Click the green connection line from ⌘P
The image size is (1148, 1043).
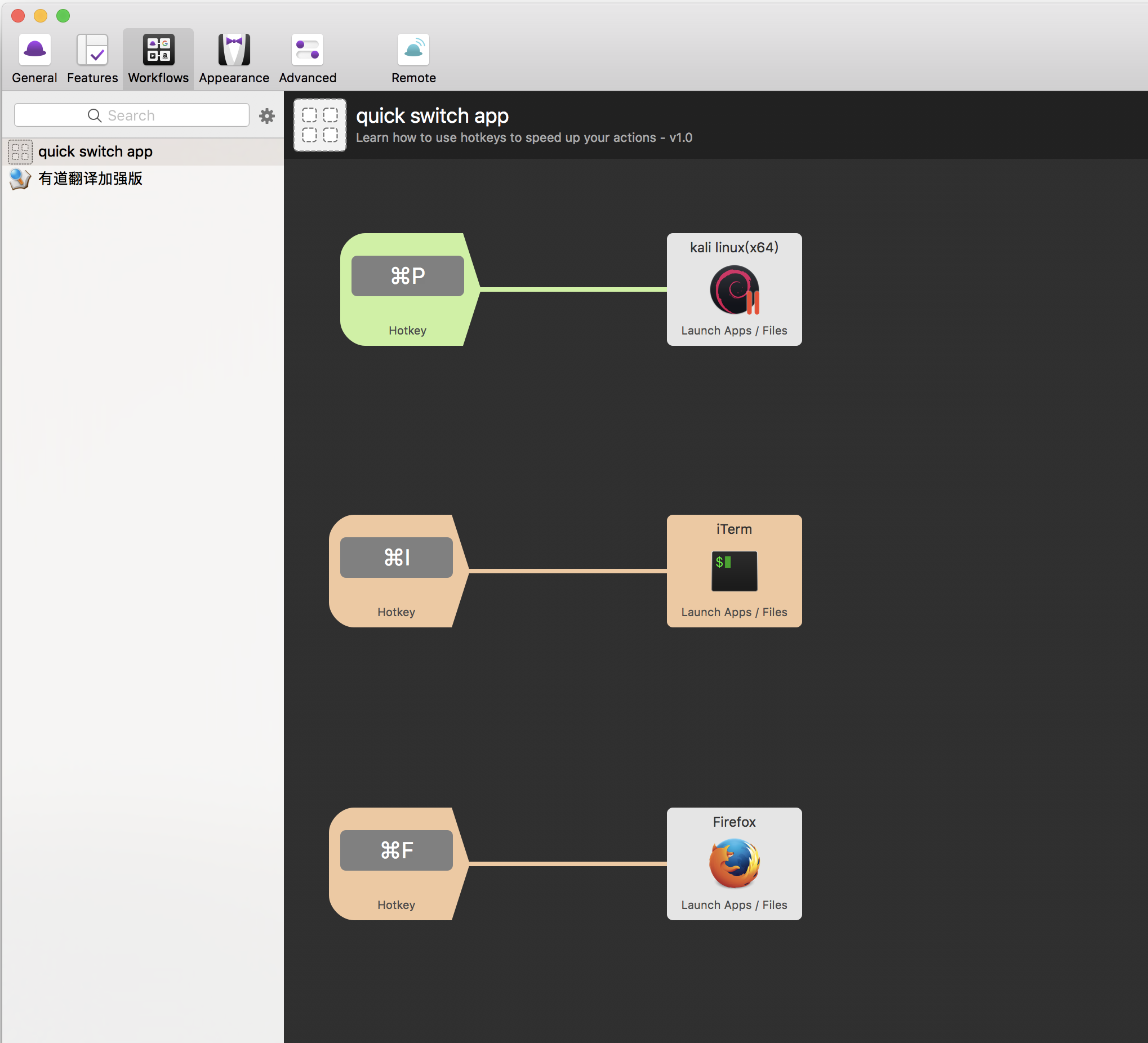coord(572,290)
